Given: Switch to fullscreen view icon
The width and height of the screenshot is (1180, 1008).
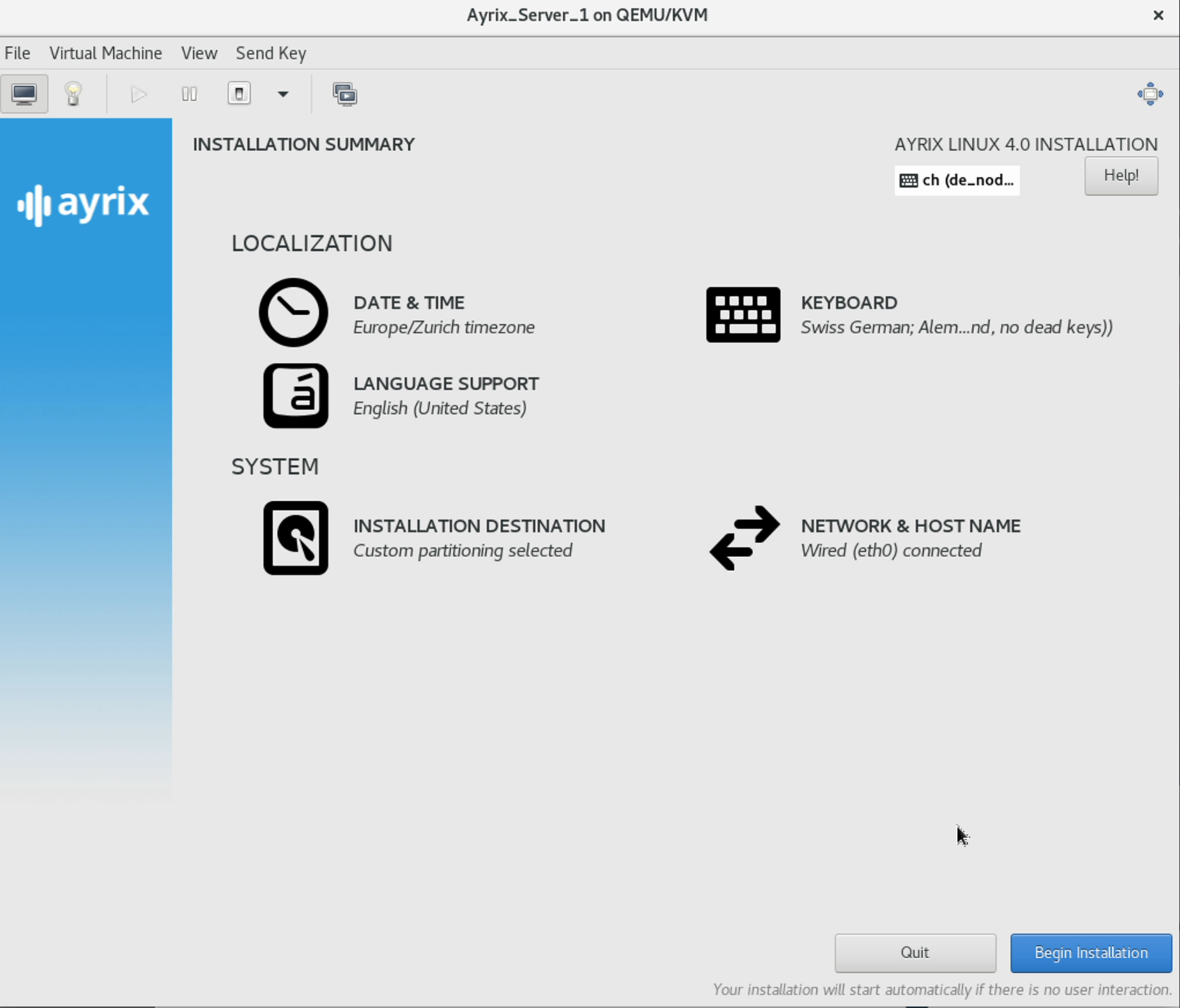Looking at the screenshot, I should [1150, 94].
